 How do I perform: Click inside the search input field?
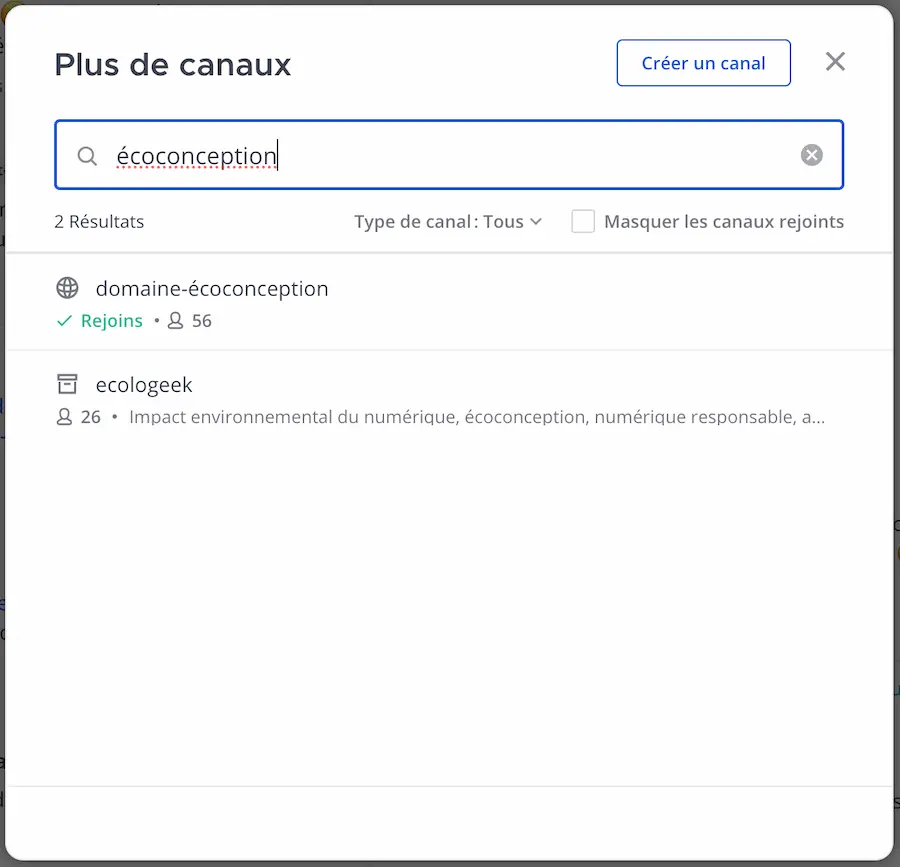coord(400,155)
